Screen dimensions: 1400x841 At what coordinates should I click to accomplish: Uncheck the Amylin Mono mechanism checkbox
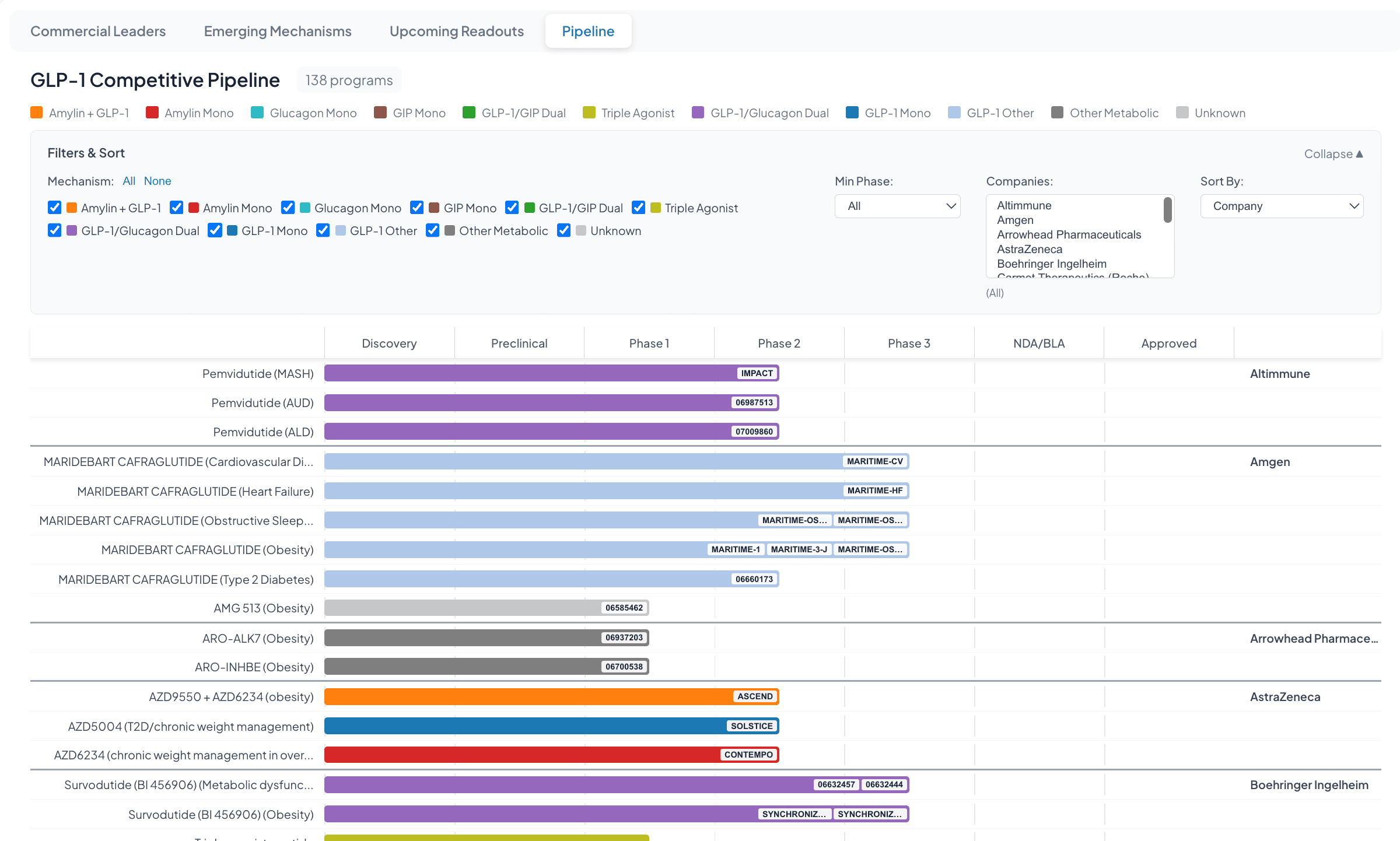click(177, 208)
